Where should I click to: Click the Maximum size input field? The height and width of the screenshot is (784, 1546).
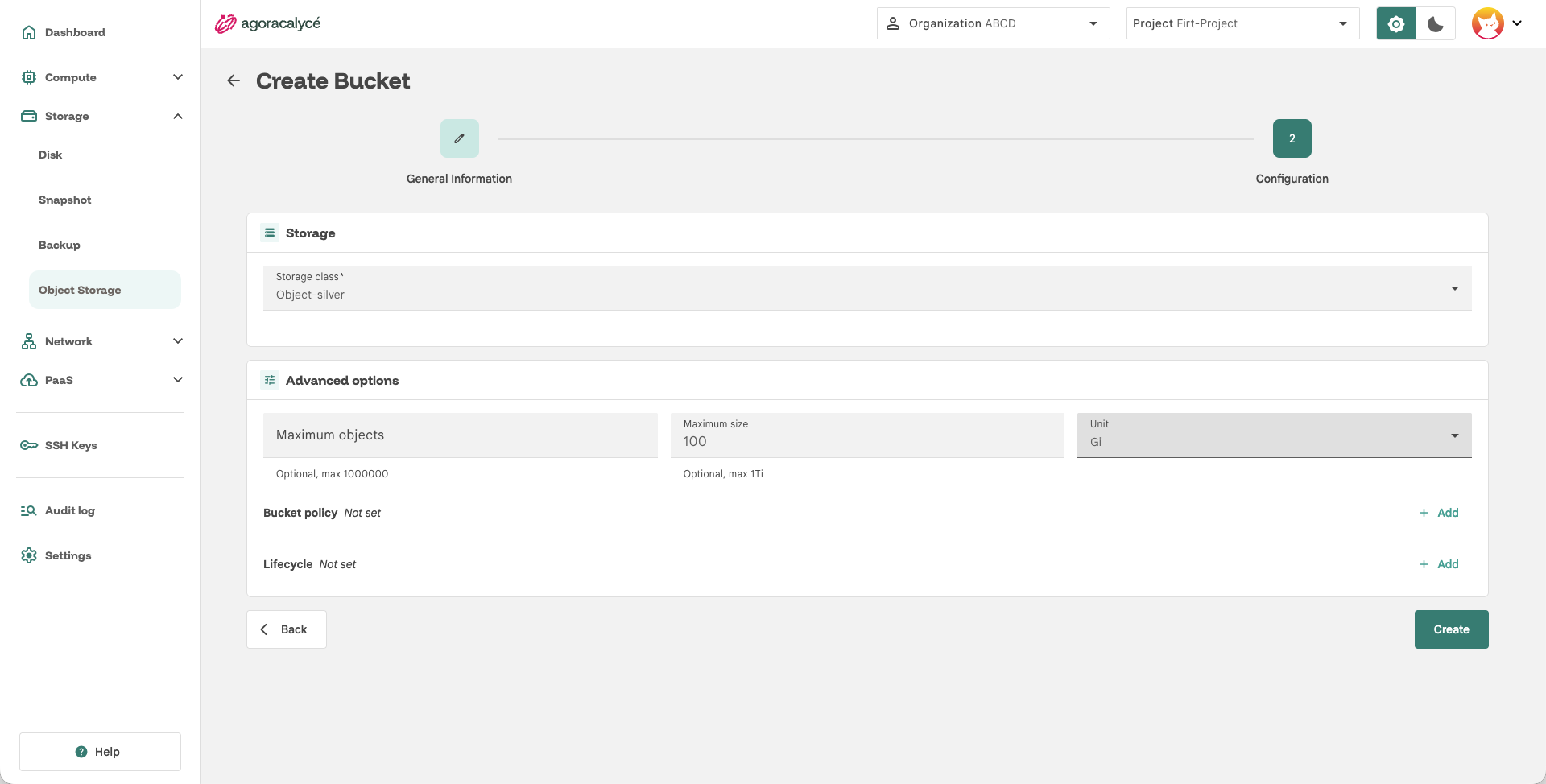[x=867, y=435]
